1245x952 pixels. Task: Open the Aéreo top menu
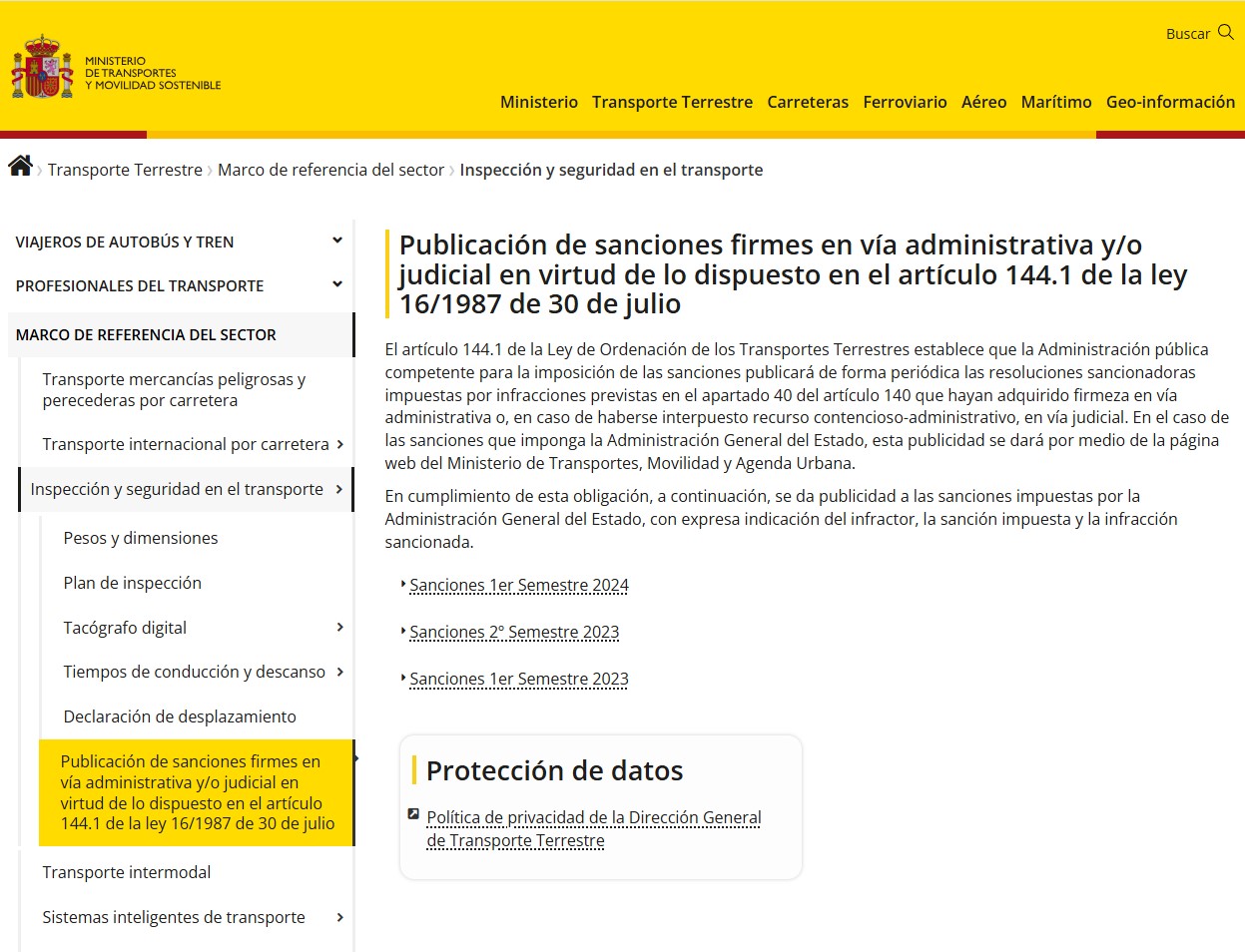[x=983, y=102]
